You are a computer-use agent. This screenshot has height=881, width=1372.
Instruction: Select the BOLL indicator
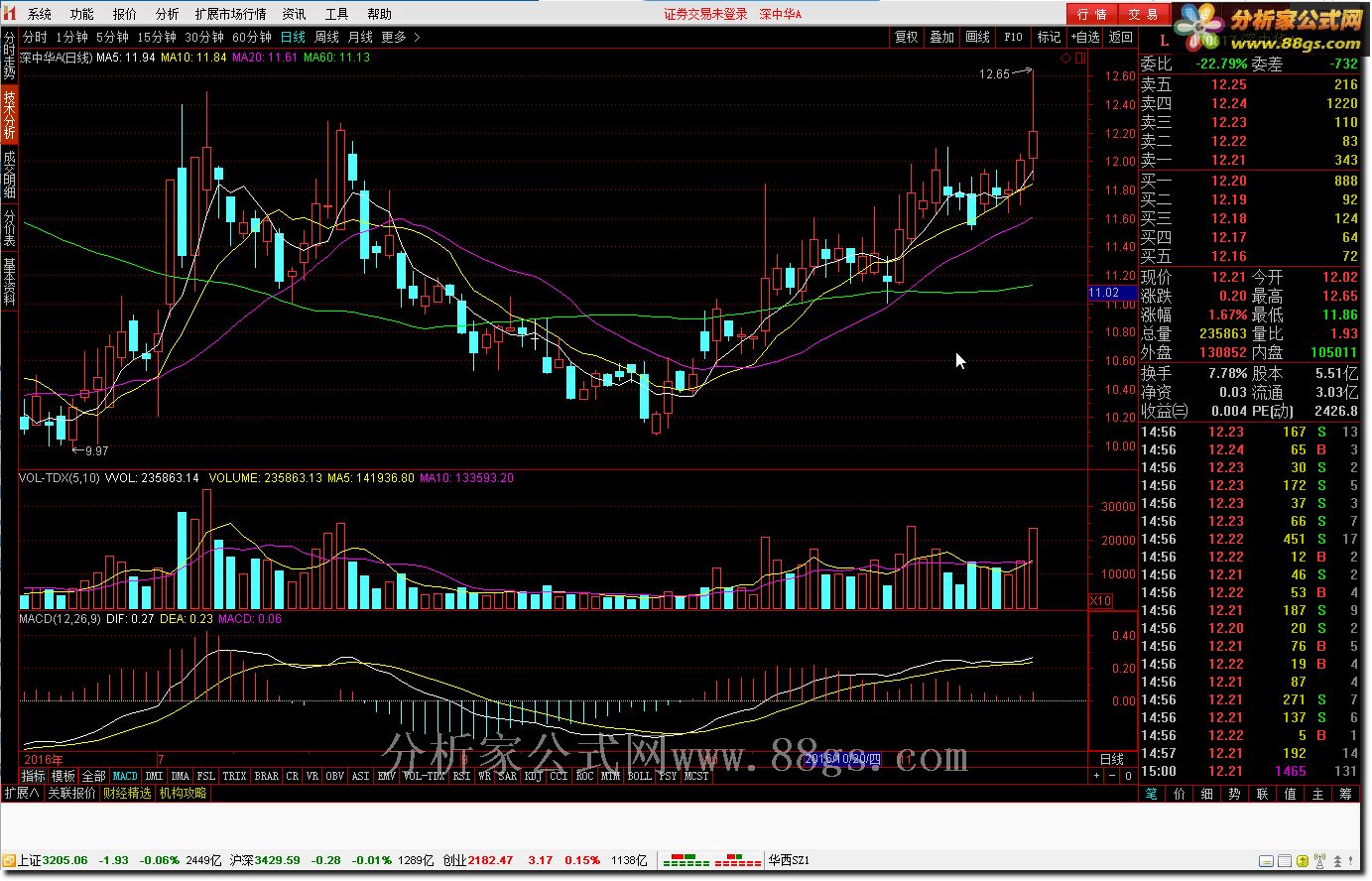pyautogui.click(x=639, y=776)
